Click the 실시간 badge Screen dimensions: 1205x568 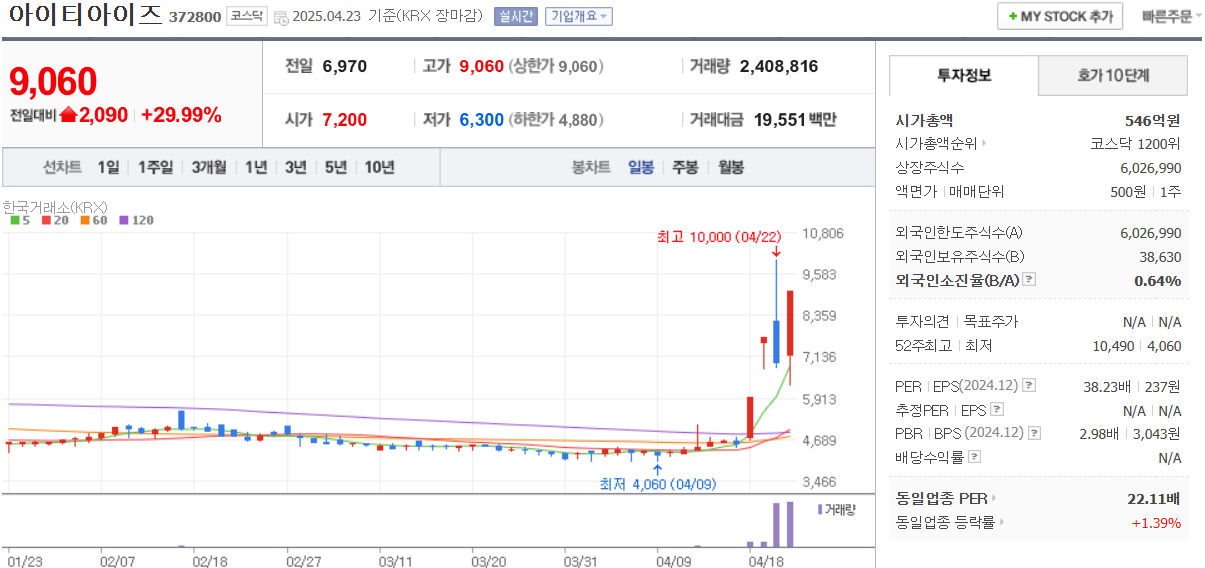click(x=515, y=17)
